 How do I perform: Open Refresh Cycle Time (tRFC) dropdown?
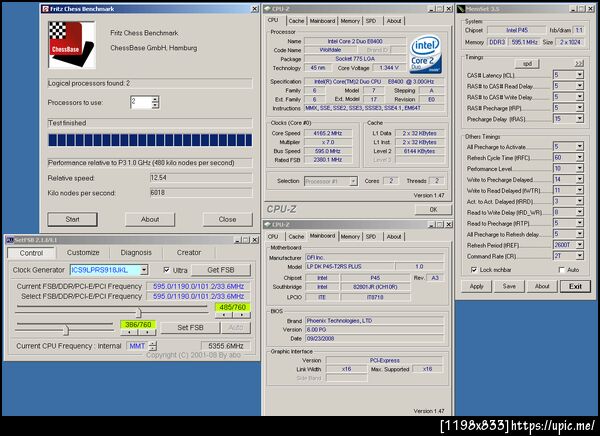(x=580, y=157)
